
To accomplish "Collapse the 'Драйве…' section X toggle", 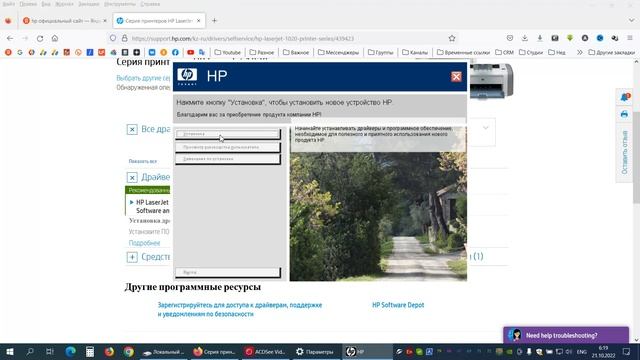I will (x=132, y=178).
